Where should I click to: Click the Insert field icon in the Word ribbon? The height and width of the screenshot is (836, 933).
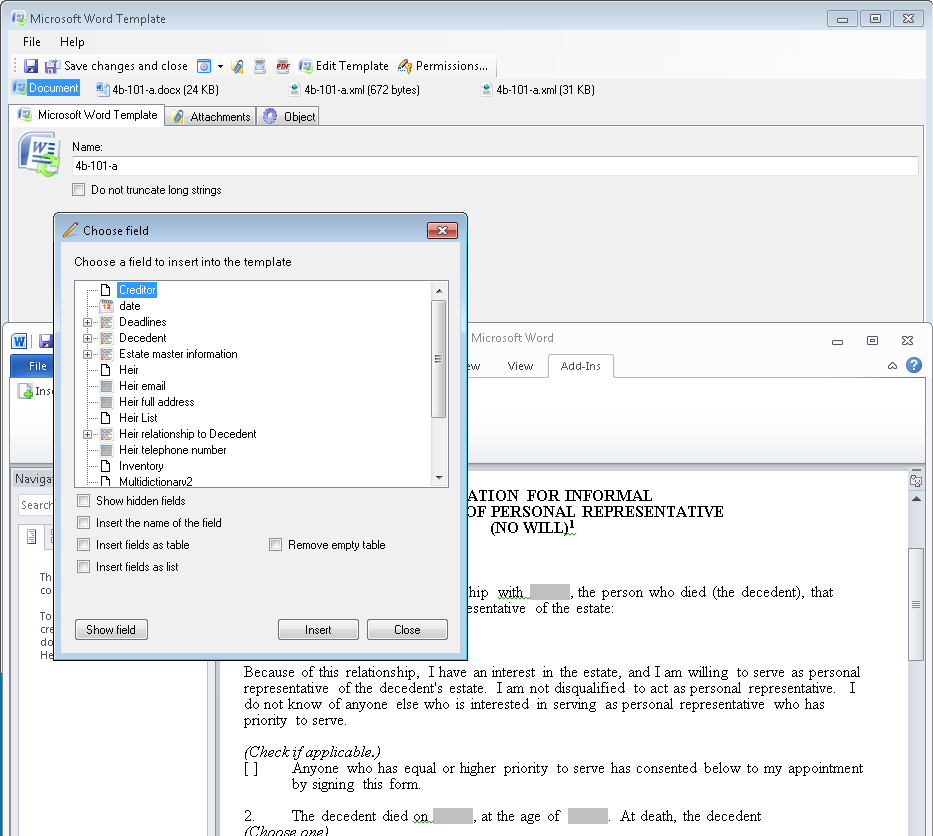point(26,392)
